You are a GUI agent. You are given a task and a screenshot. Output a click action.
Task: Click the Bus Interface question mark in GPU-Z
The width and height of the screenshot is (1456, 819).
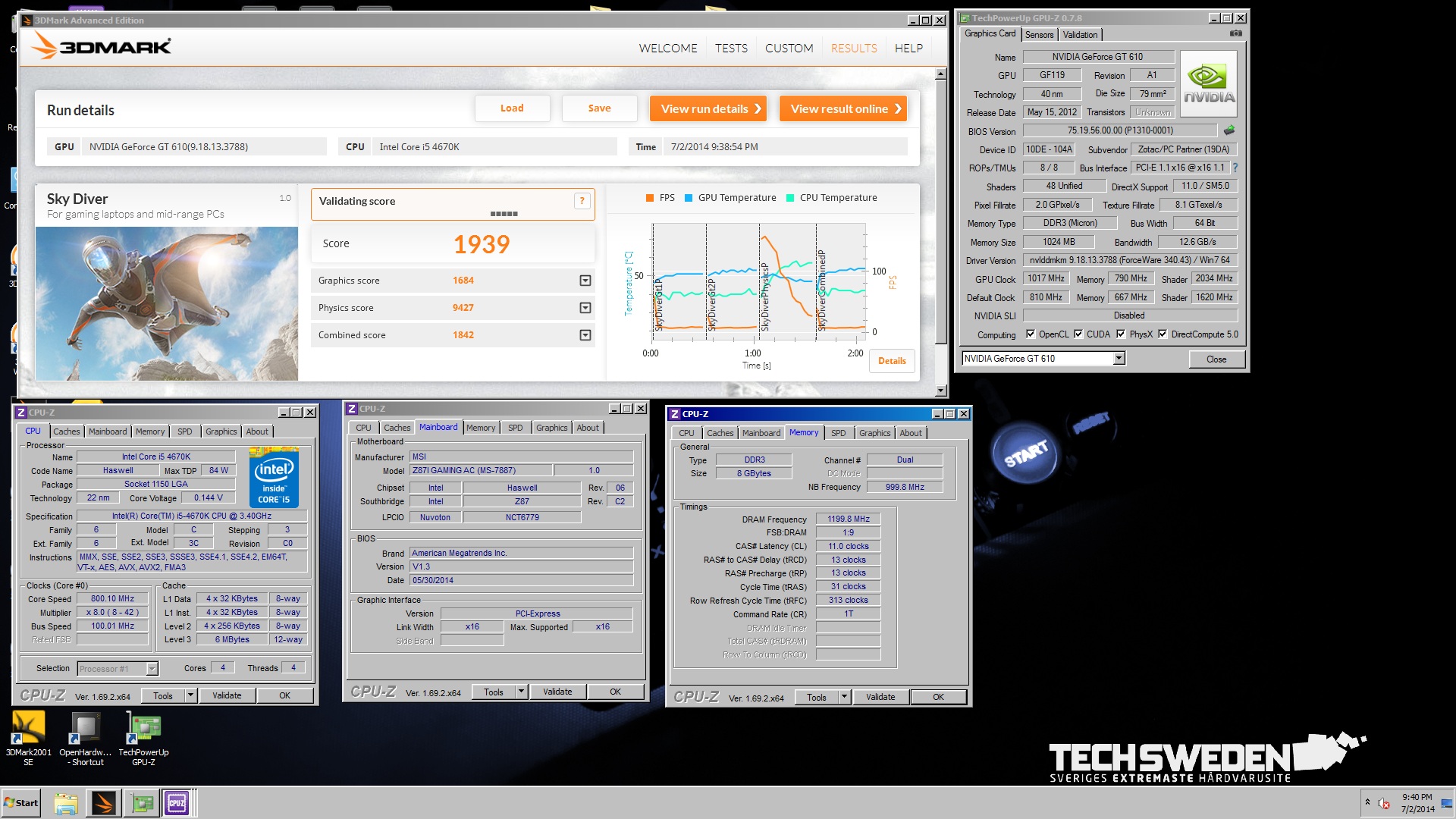tap(1235, 168)
